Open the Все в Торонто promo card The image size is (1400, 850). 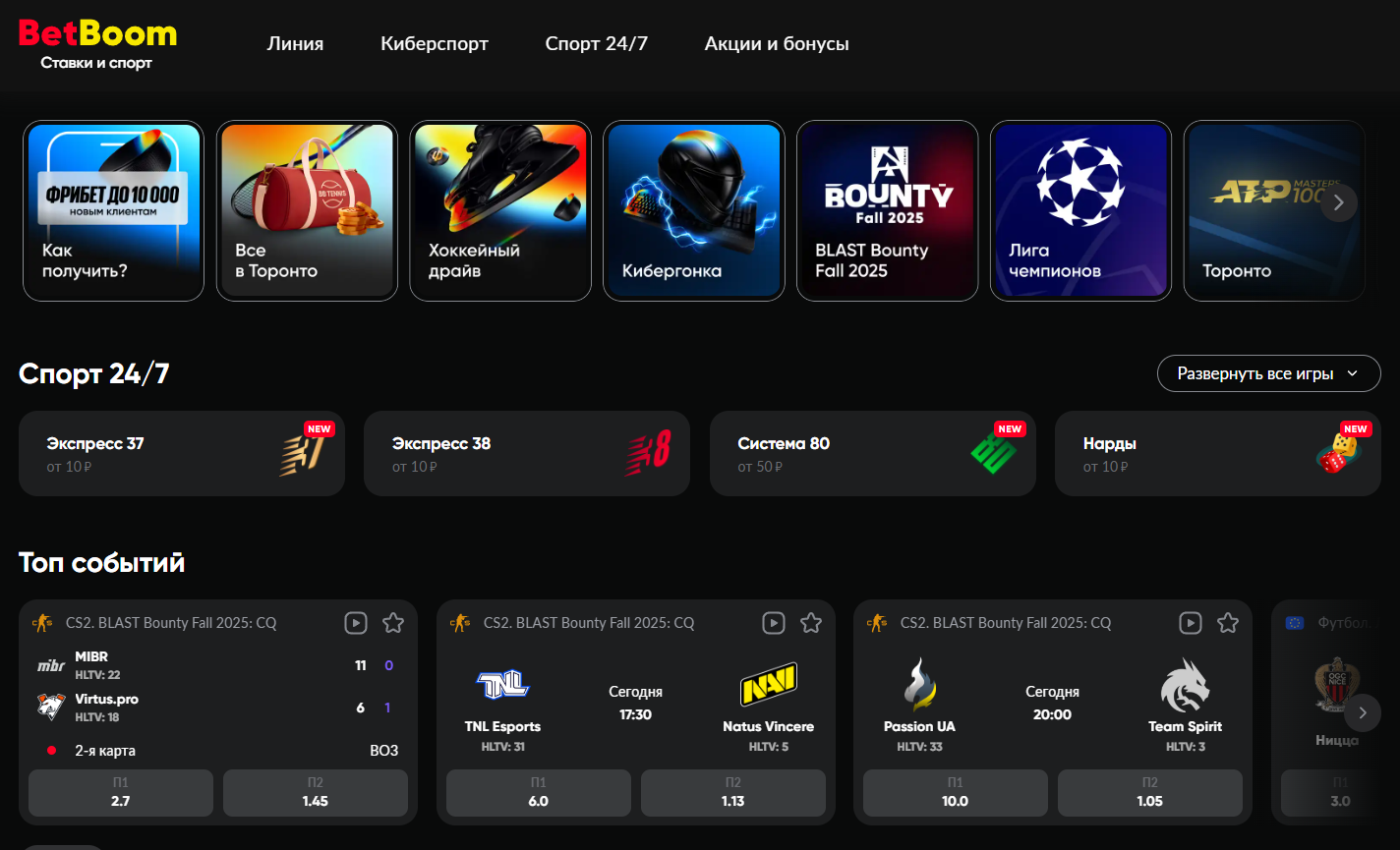click(x=307, y=210)
